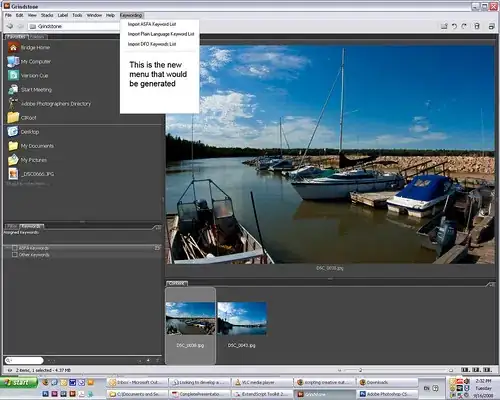The image size is (500, 400).
Task: Create a new folder from toolbar
Action: click(444, 26)
